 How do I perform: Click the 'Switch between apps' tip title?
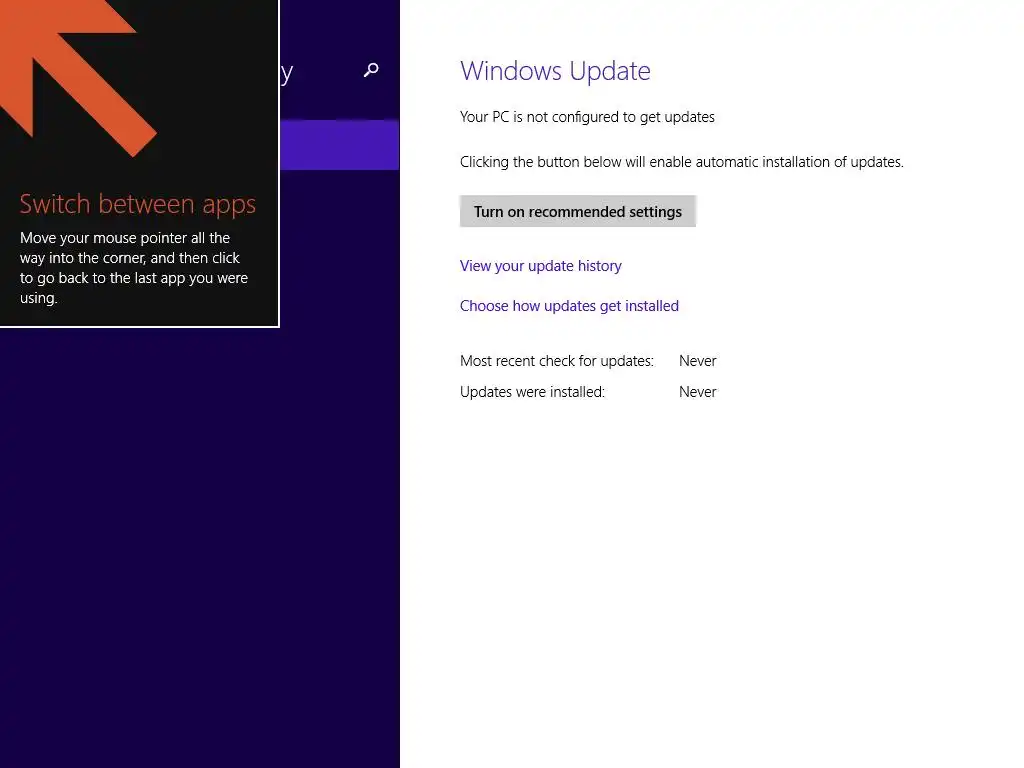[x=138, y=204]
